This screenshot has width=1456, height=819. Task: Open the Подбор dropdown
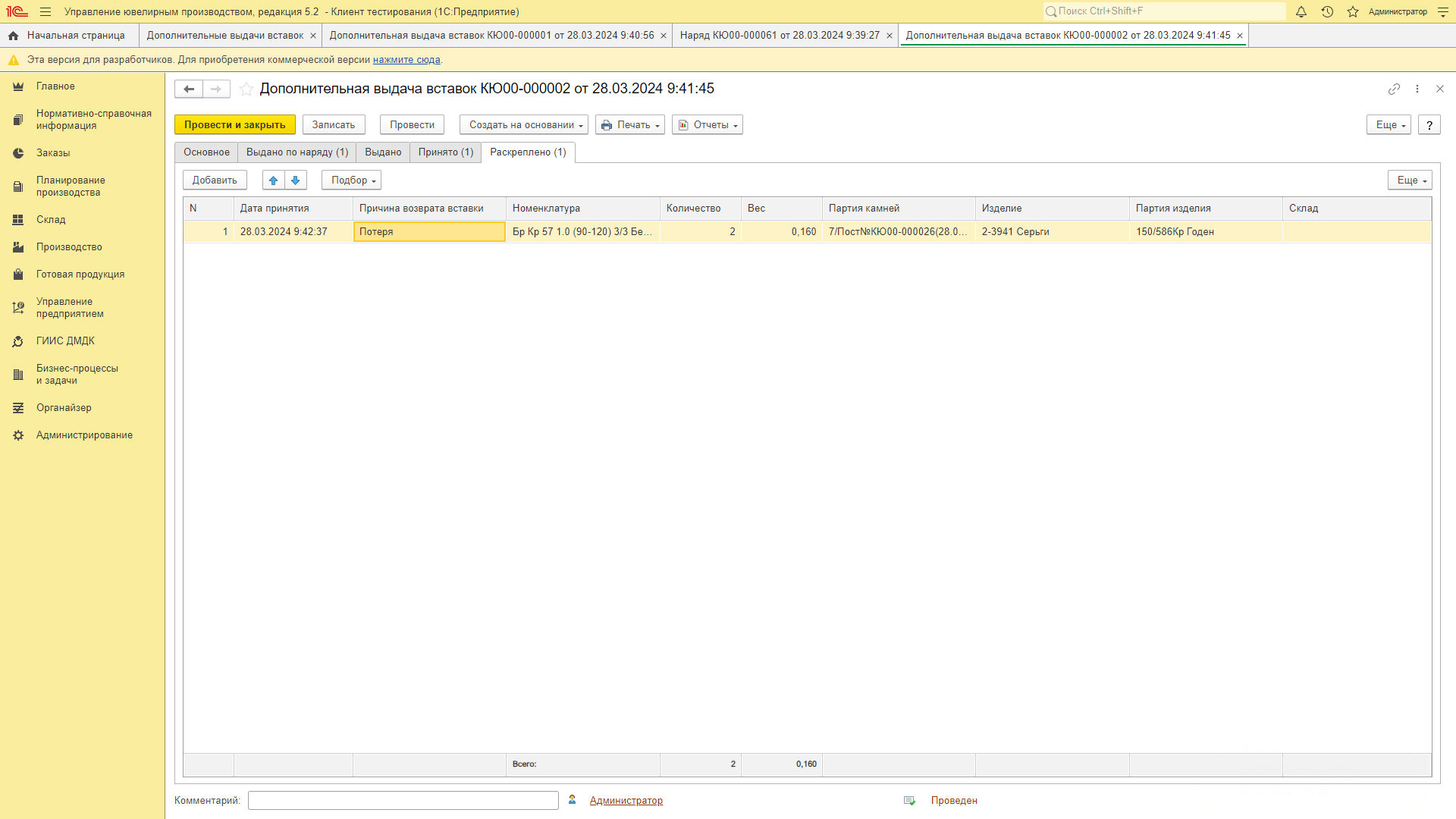[x=351, y=180]
